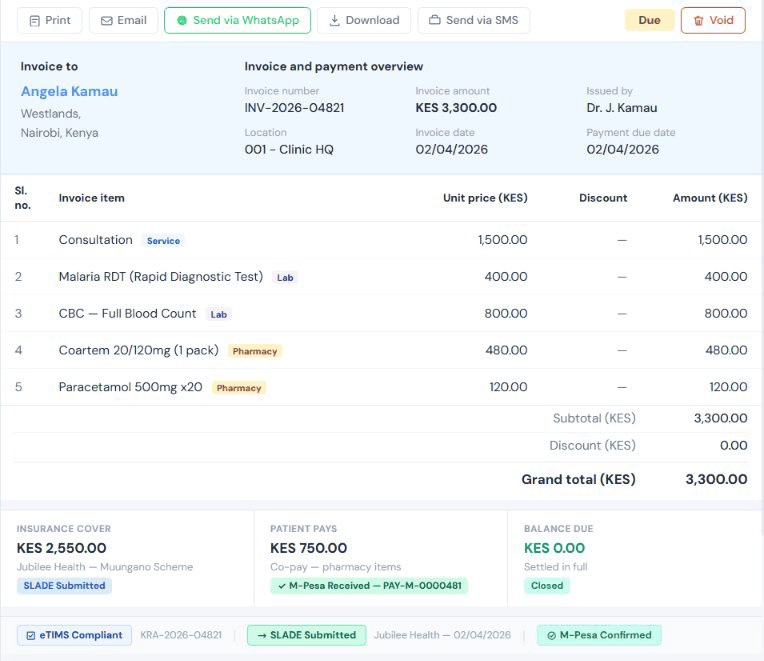Click the Grand total (KES) amount

click(x=716, y=479)
